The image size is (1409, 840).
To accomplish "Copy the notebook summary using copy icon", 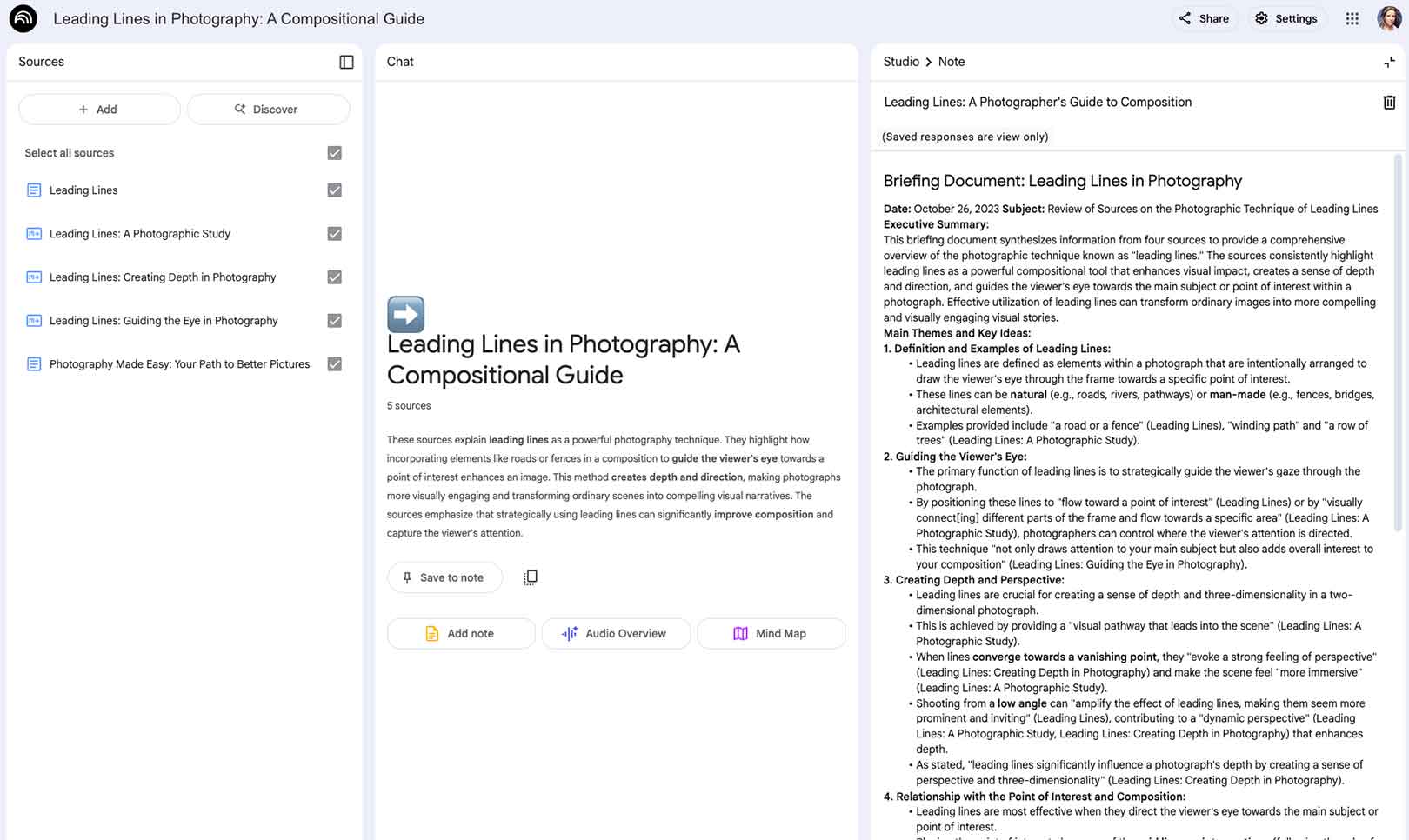I will click(x=531, y=577).
